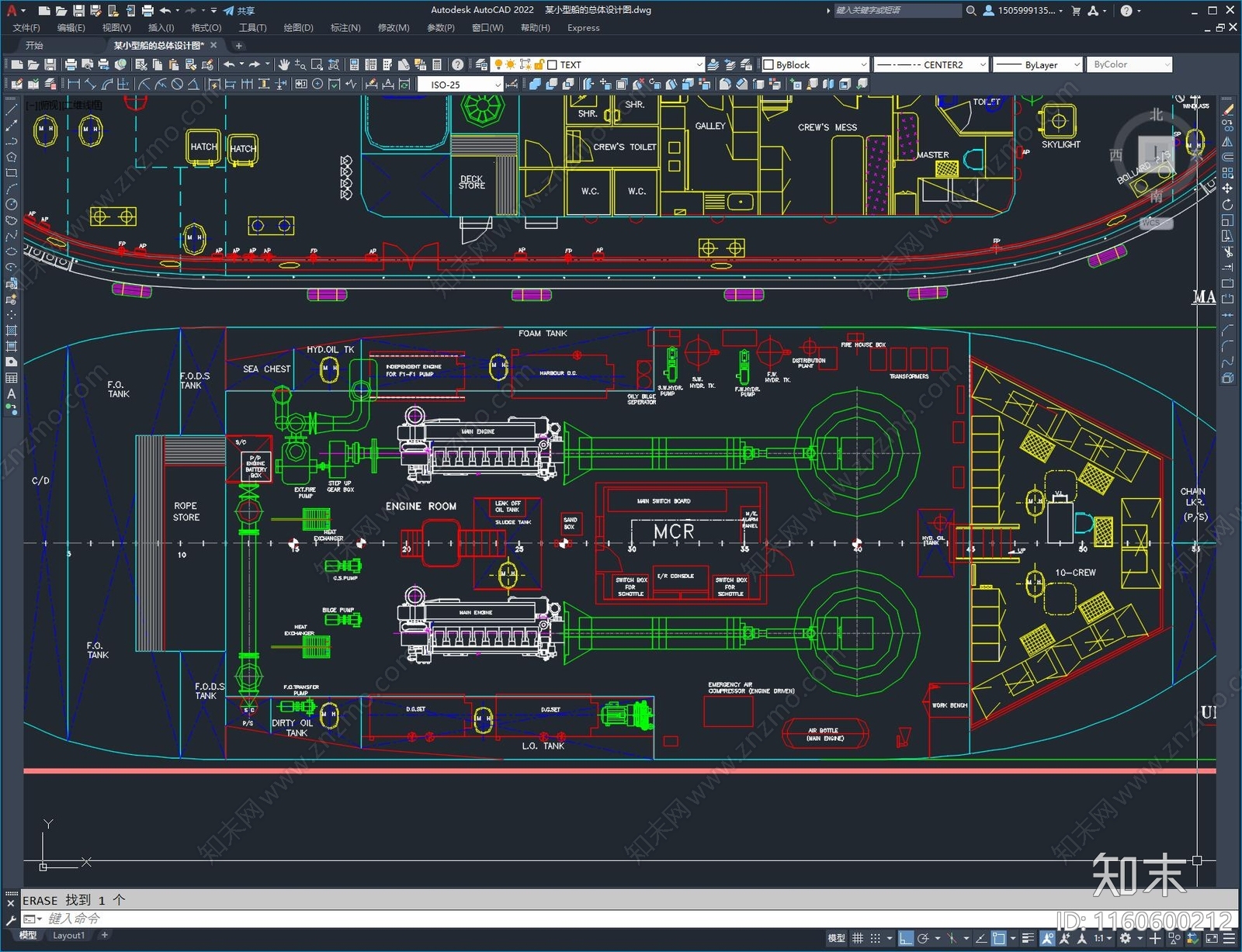
Task: Toggle Object Snap square icon in status bar
Action: tap(998, 939)
